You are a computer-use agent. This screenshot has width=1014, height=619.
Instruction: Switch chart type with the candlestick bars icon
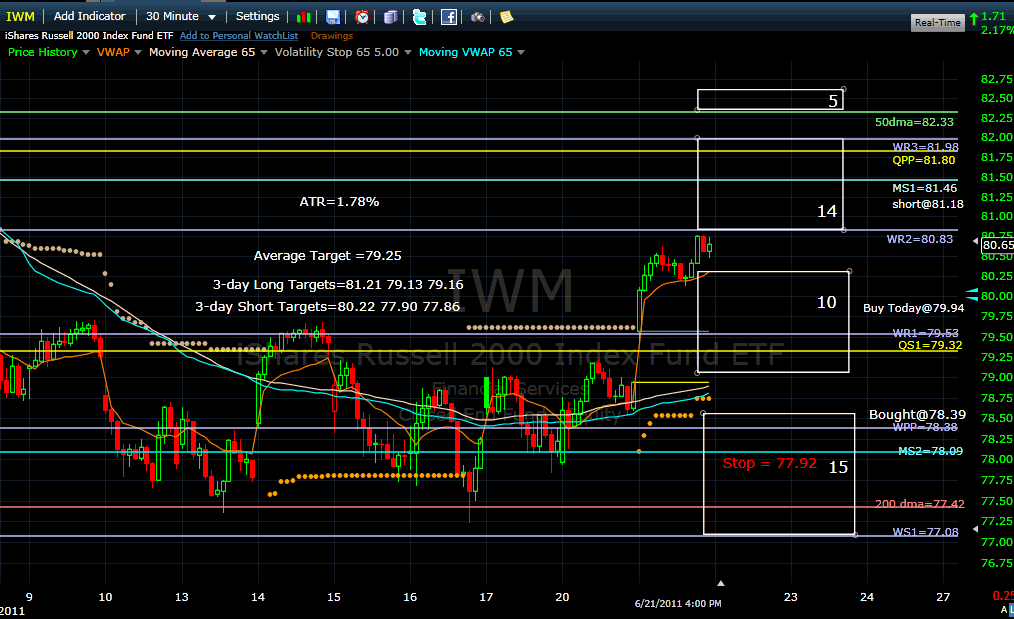click(303, 17)
